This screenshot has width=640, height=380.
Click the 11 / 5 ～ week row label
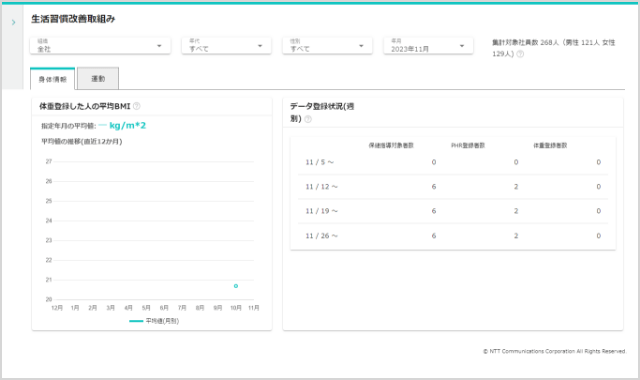coord(320,162)
